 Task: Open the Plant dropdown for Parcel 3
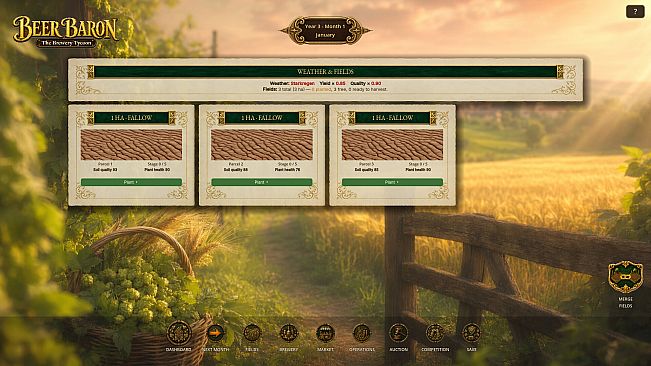(x=392, y=182)
